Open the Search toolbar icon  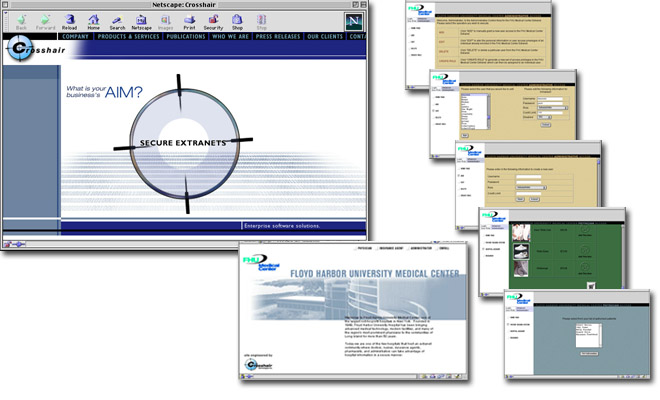point(117,22)
